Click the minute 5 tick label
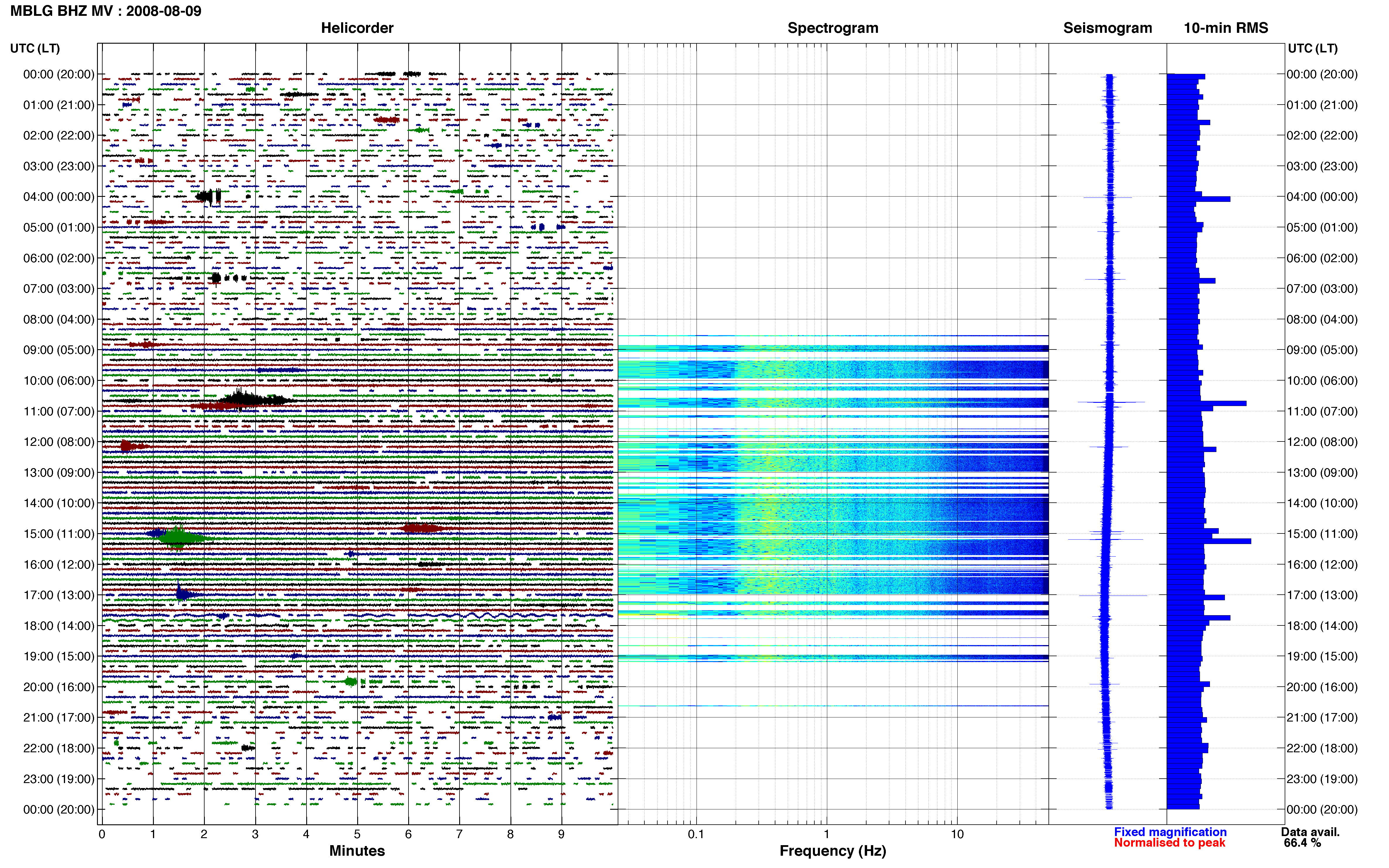 pyautogui.click(x=357, y=834)
